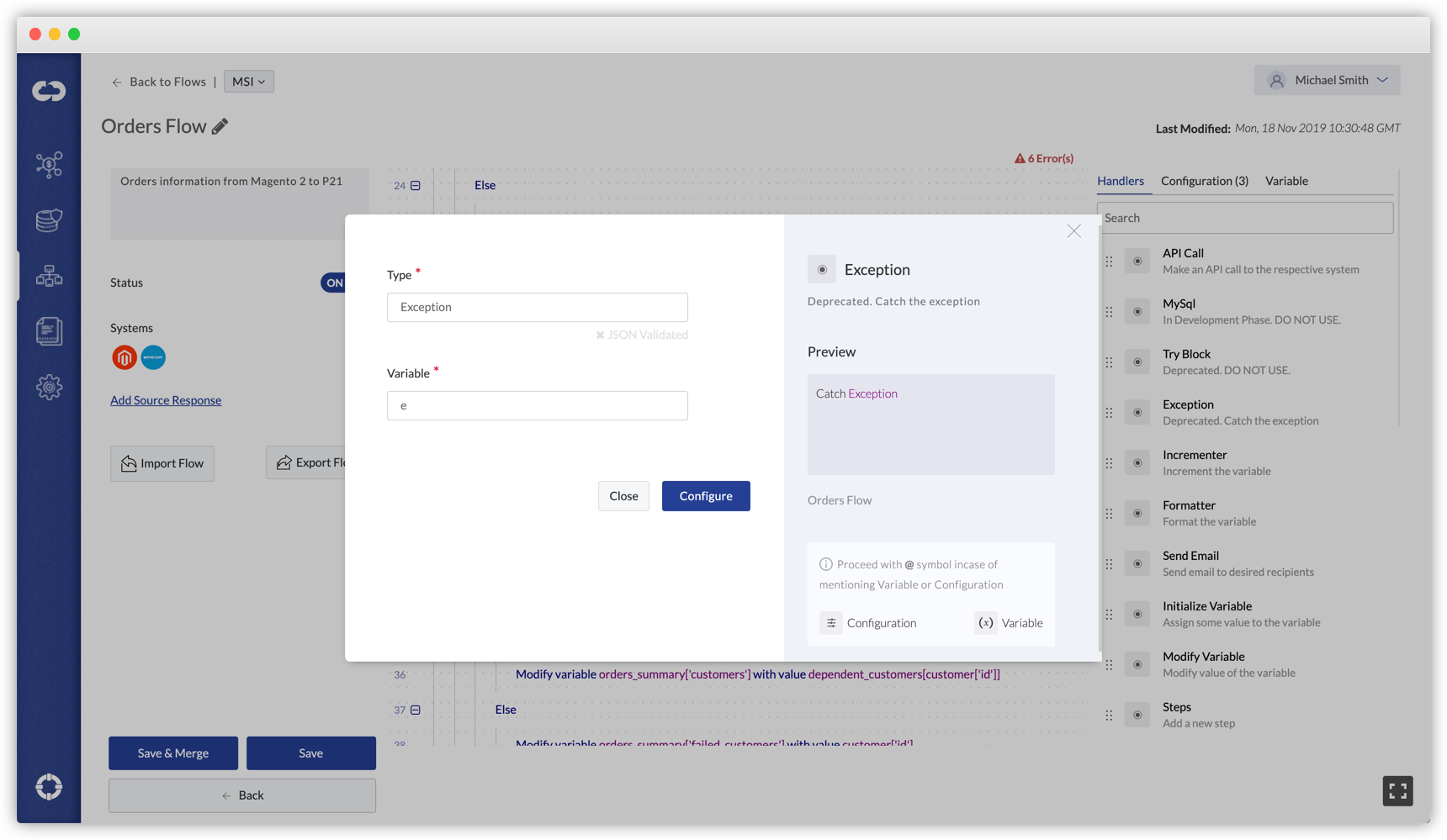Click the lifebuoy help icon in the sidebar
1447x840 pixels.
(49, 787)
